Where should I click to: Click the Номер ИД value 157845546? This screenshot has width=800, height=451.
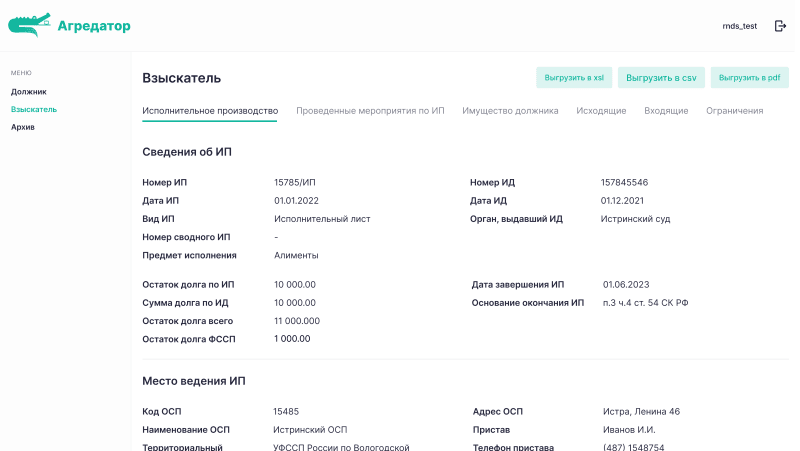624,183
